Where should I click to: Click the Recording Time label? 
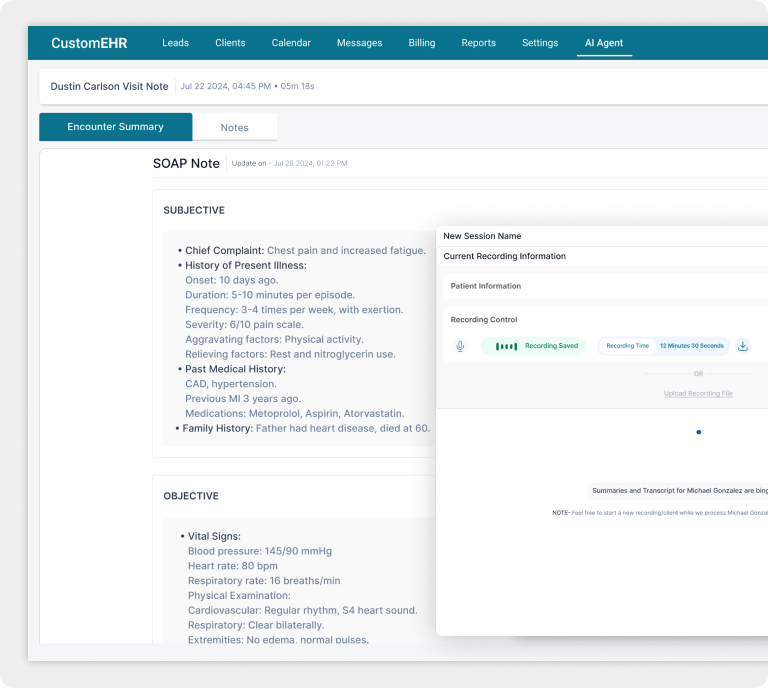628,346
